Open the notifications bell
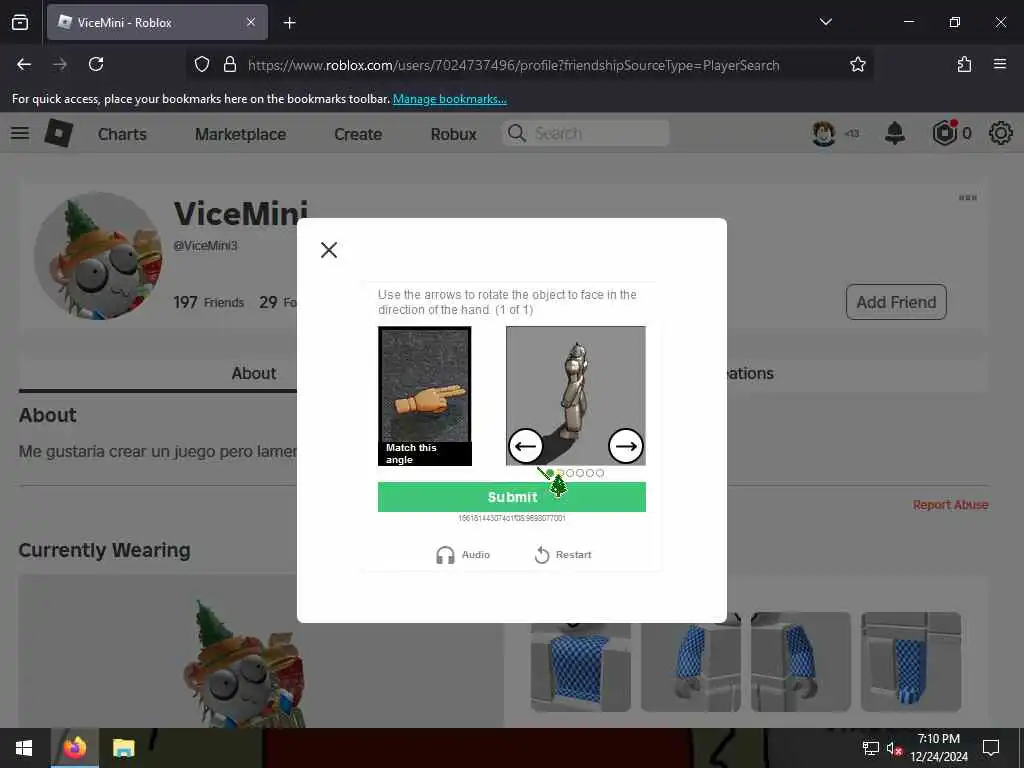This screenshot has height=768, width=1024. (x=895, y=133)
